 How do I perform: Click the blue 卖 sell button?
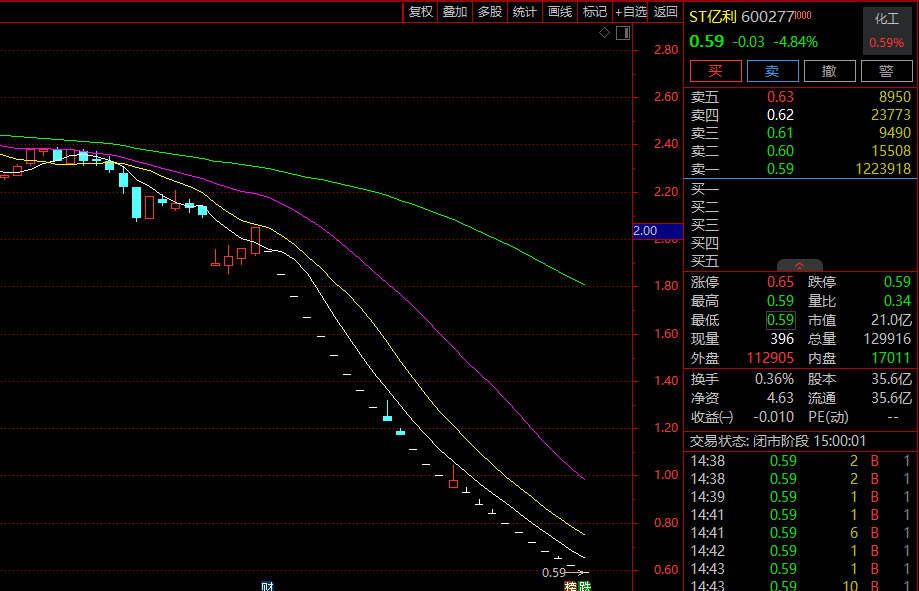tap(772, 71)
